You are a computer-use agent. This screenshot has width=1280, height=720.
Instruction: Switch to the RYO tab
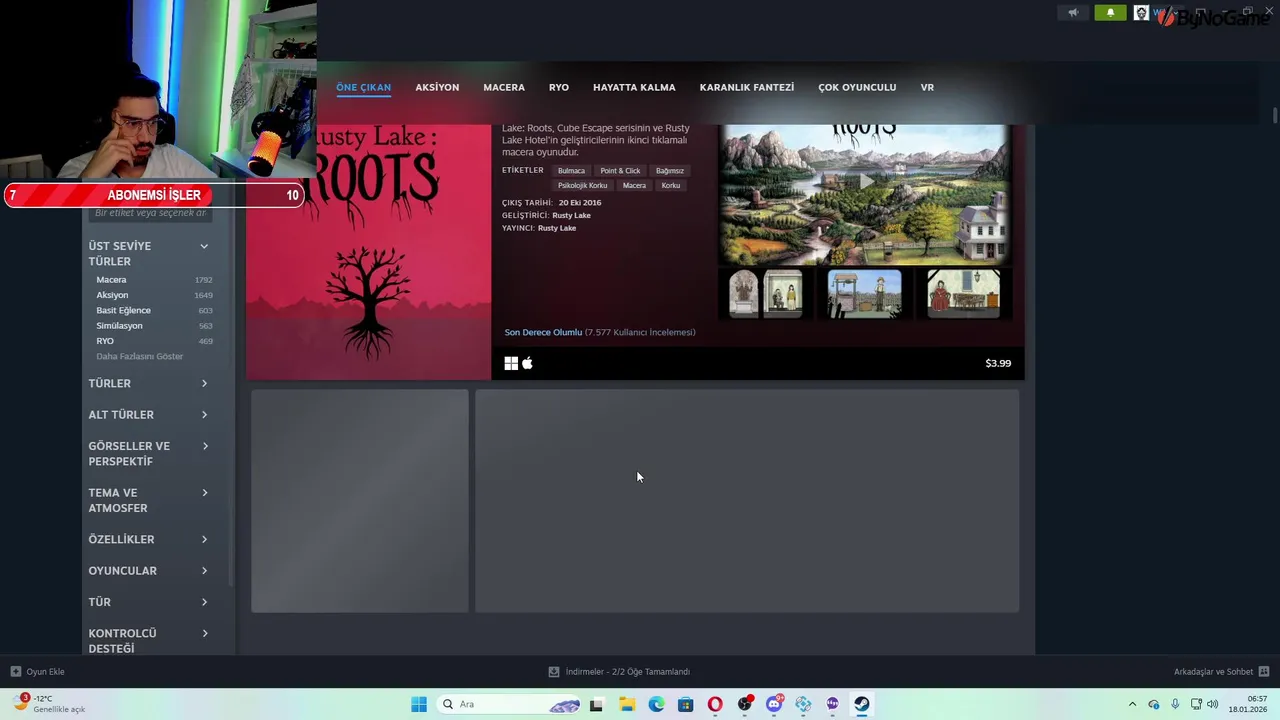[x=559, y=87]
